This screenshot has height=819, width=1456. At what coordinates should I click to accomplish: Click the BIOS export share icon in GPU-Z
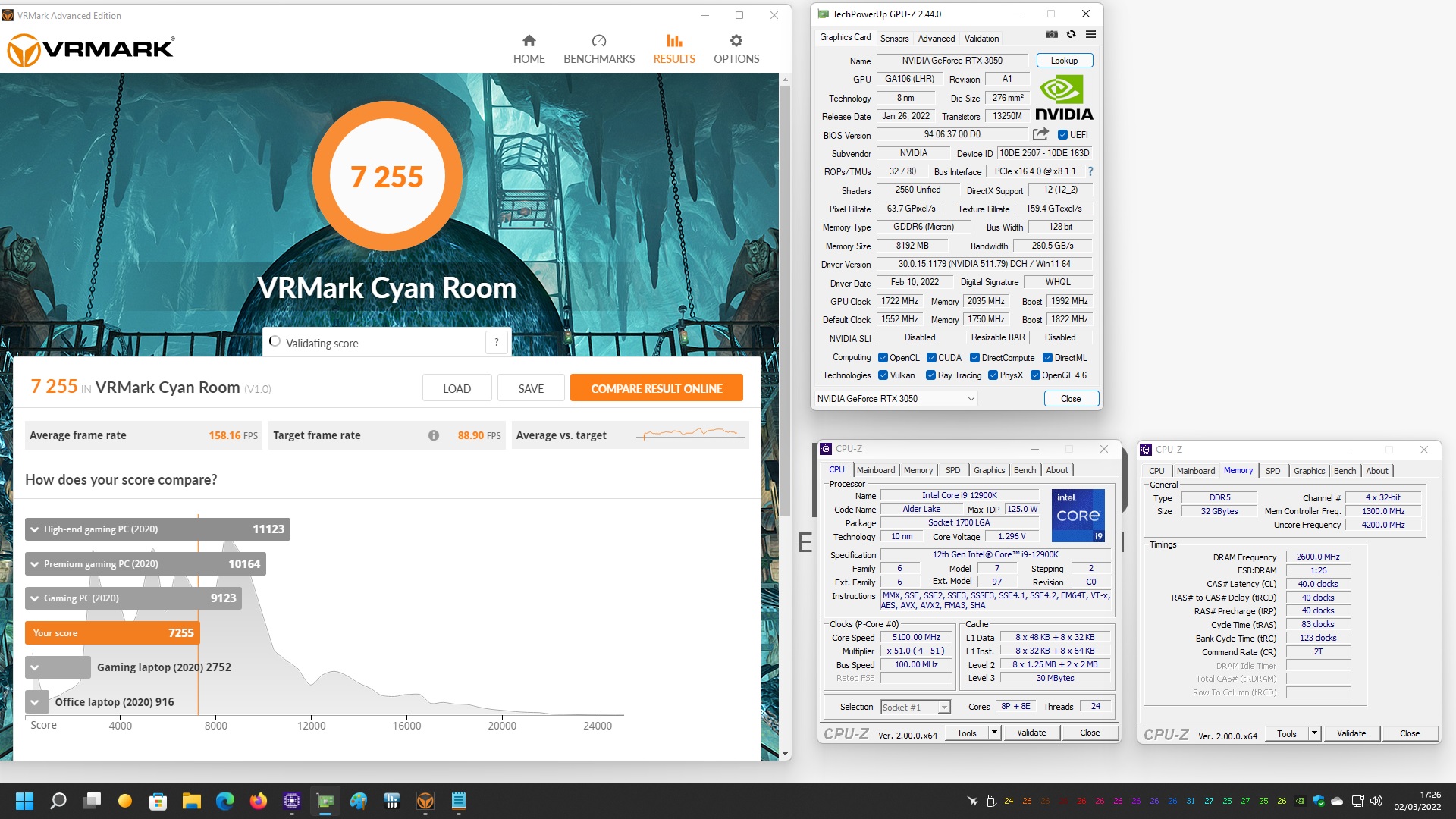pos(1040,134)
